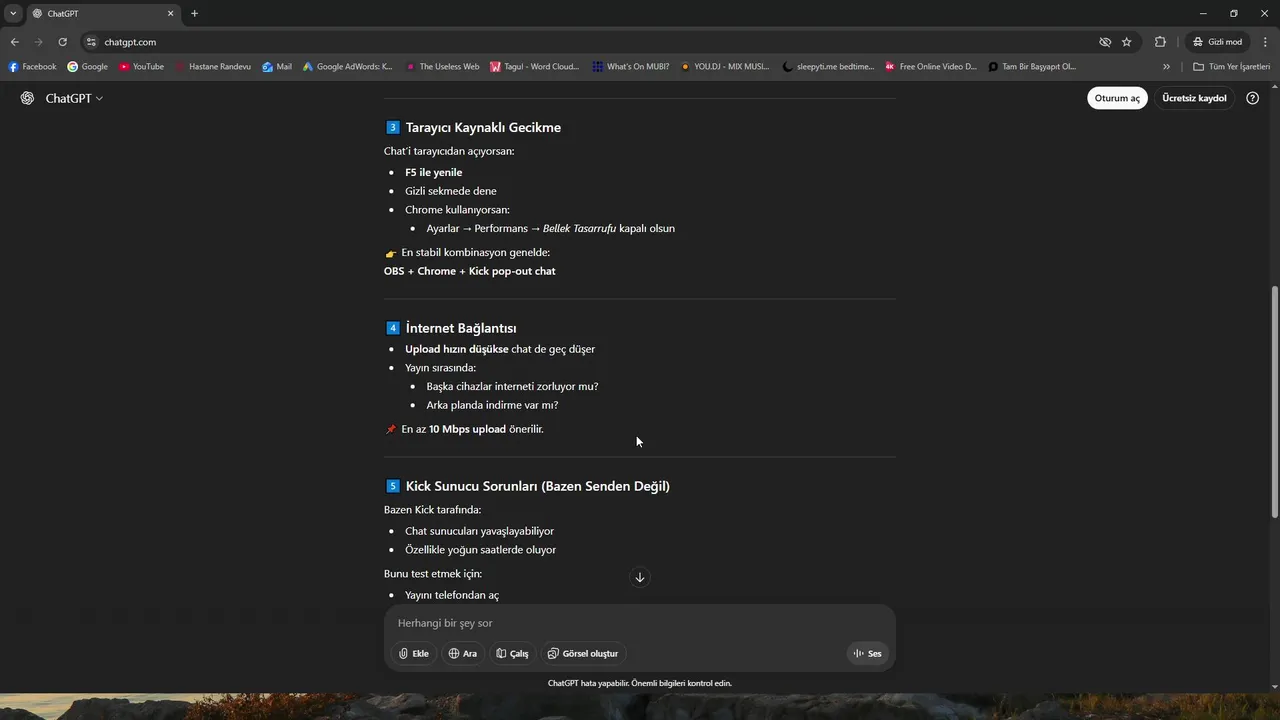Click the scroll-to-bottom arrow button
The height and width of the screenshot is (720, 1280).
[640, 577]
